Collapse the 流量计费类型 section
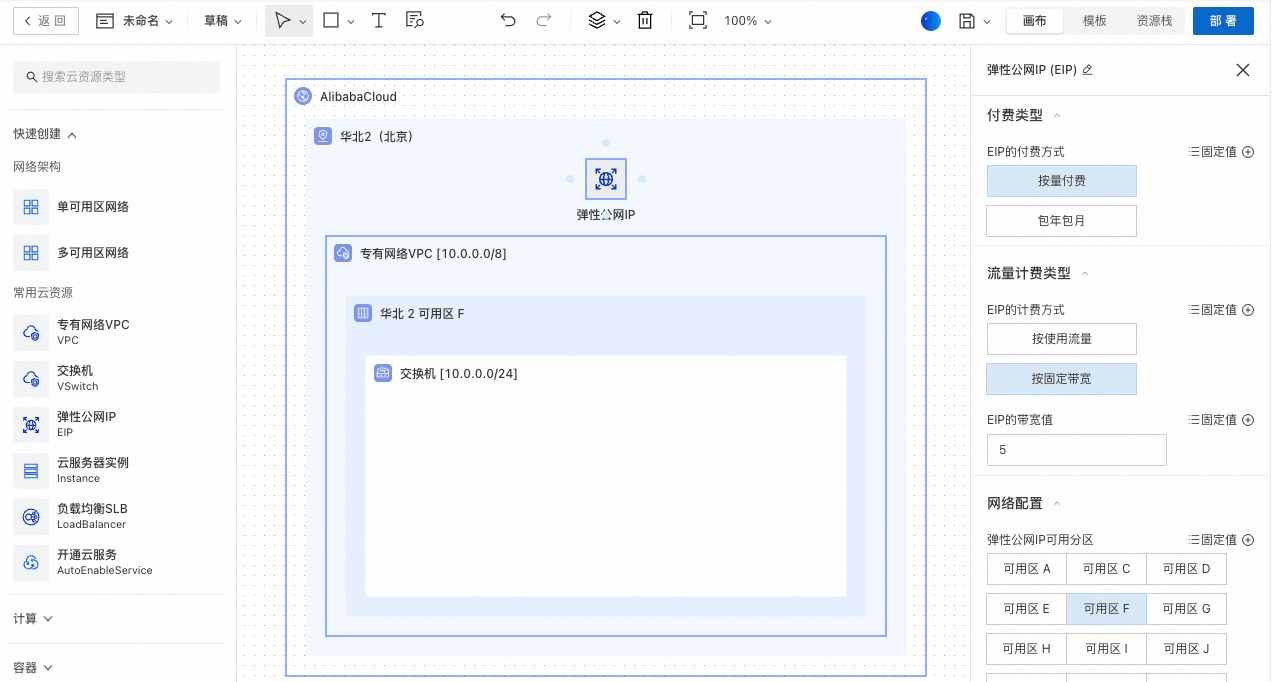The image size is (1272, 682). (x=1085, y=274)
